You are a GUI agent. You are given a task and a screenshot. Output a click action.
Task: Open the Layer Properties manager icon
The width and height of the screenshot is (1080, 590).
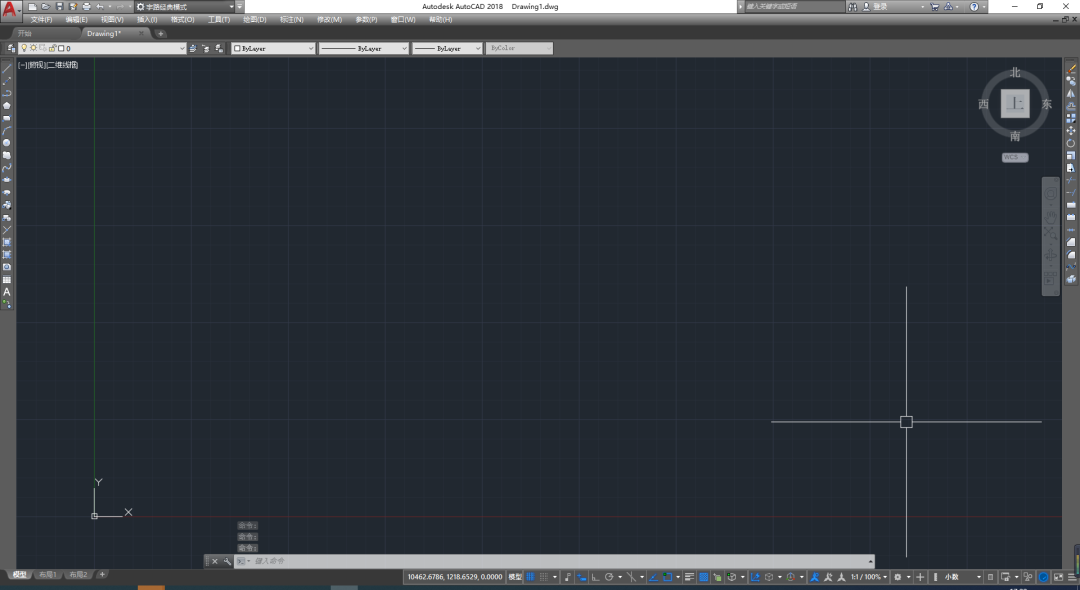11,48
